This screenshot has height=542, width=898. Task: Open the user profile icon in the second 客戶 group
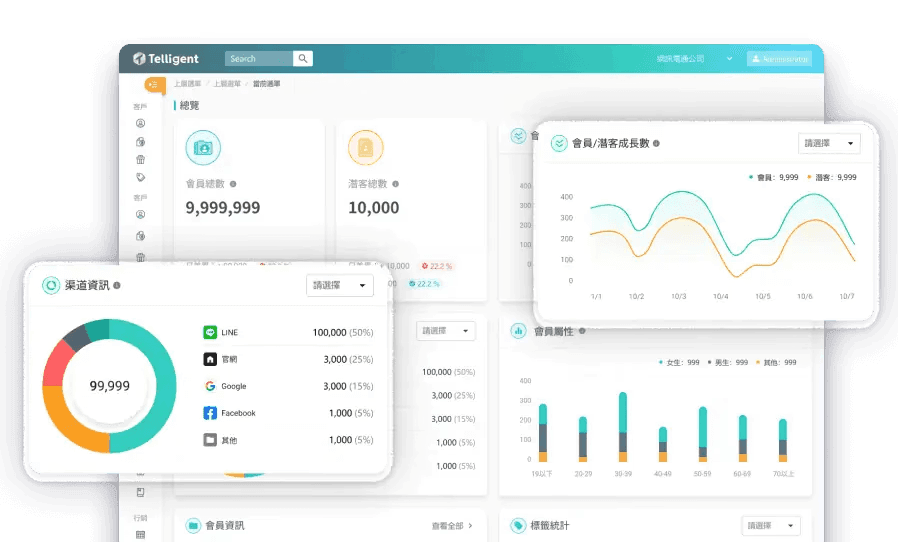pyautogui.click(x=140, y=214)
